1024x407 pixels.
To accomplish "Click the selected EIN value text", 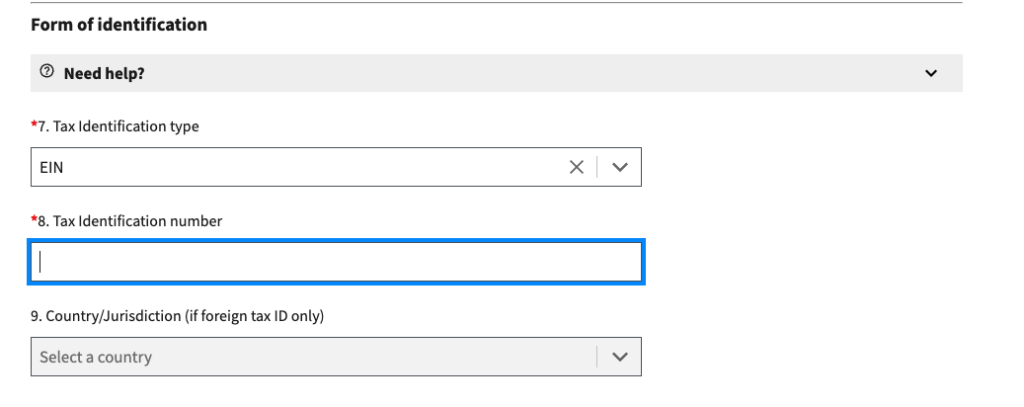I will point(50,167).
